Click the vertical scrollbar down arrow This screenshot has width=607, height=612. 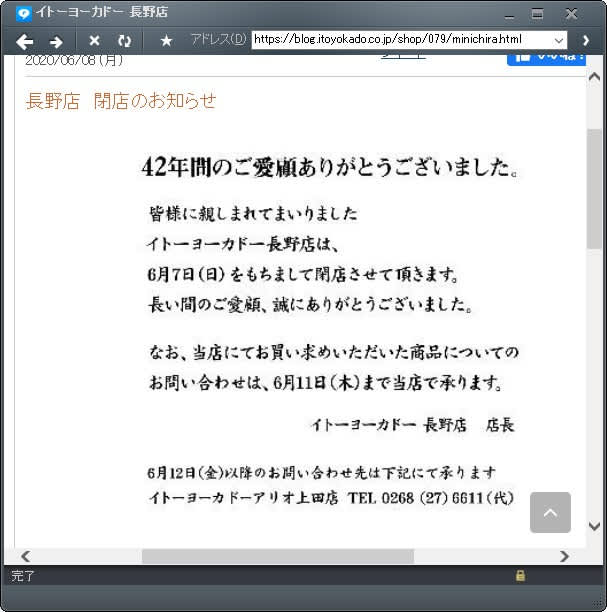point(594,526)
